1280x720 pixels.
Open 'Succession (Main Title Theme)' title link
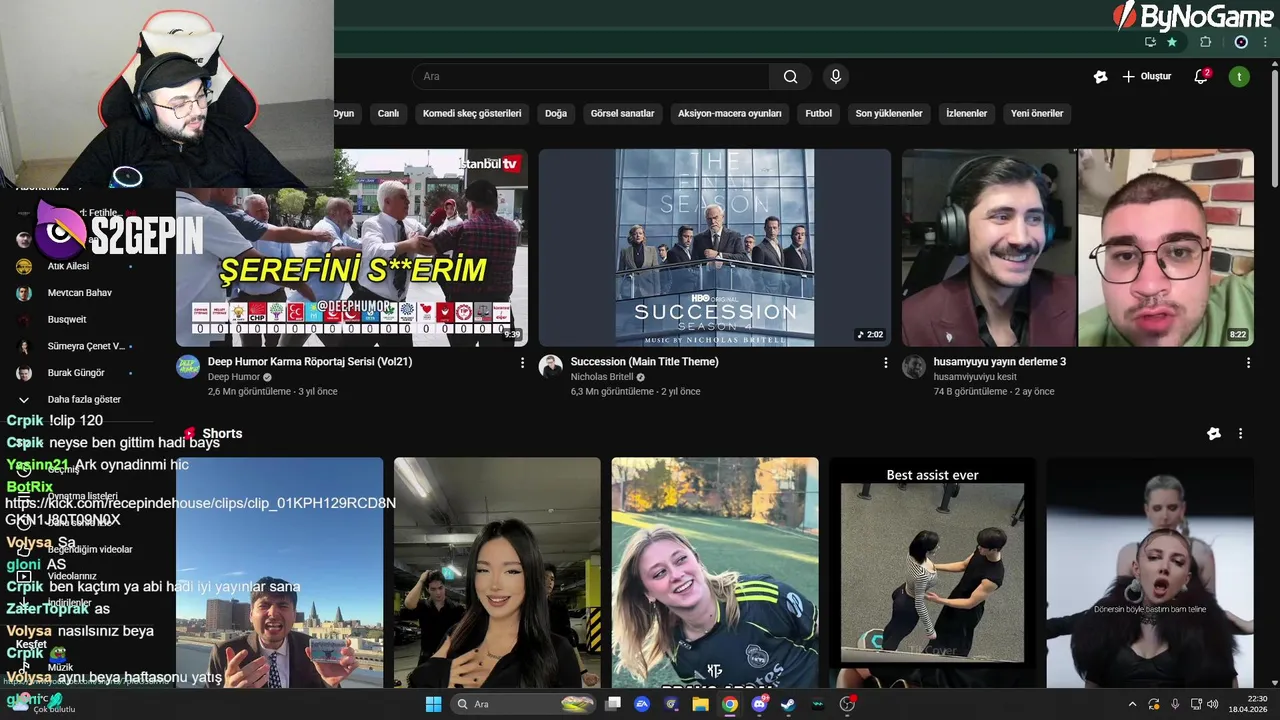pos(645,362)
